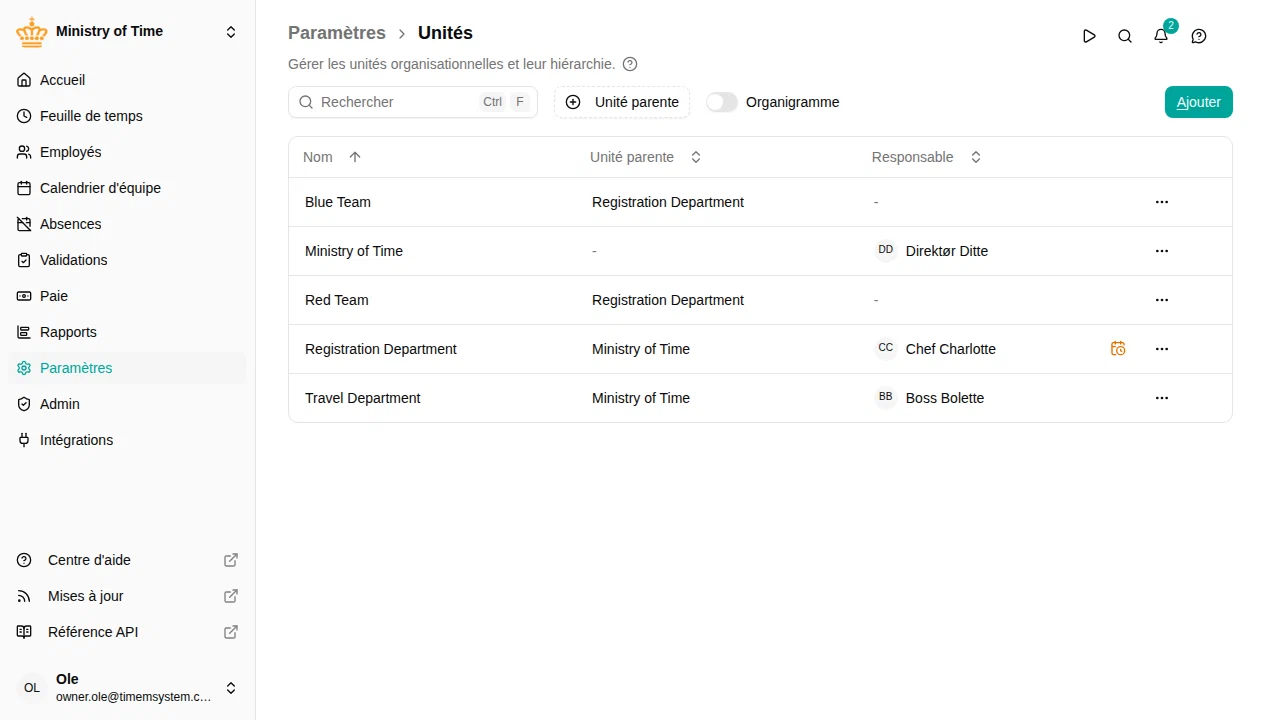Open the help chat icon in the top bar
The image size is (1280, 720).
coord(1199,36)
